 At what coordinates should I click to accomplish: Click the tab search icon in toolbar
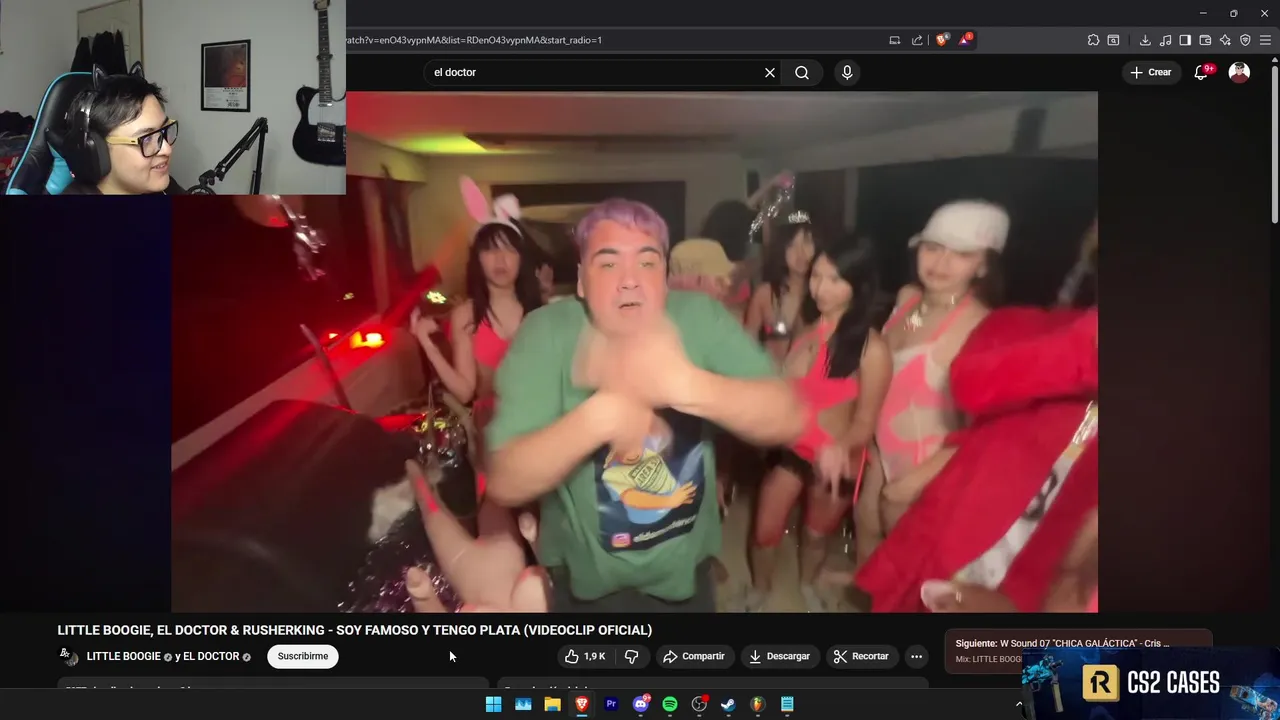point(1114,40)
